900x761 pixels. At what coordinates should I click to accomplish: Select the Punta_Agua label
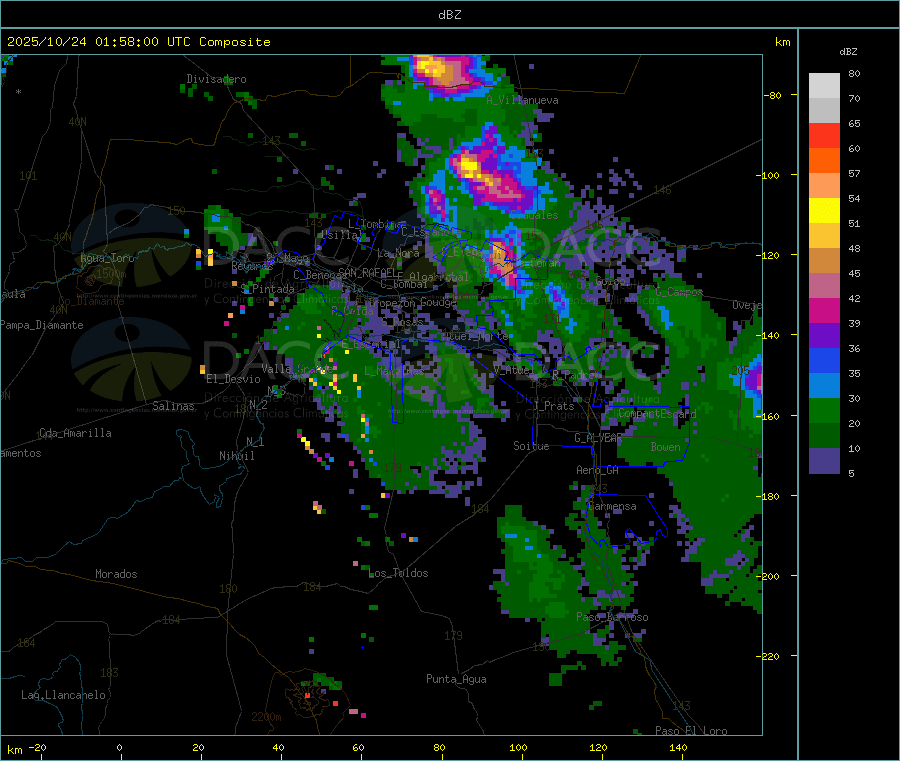456,679
